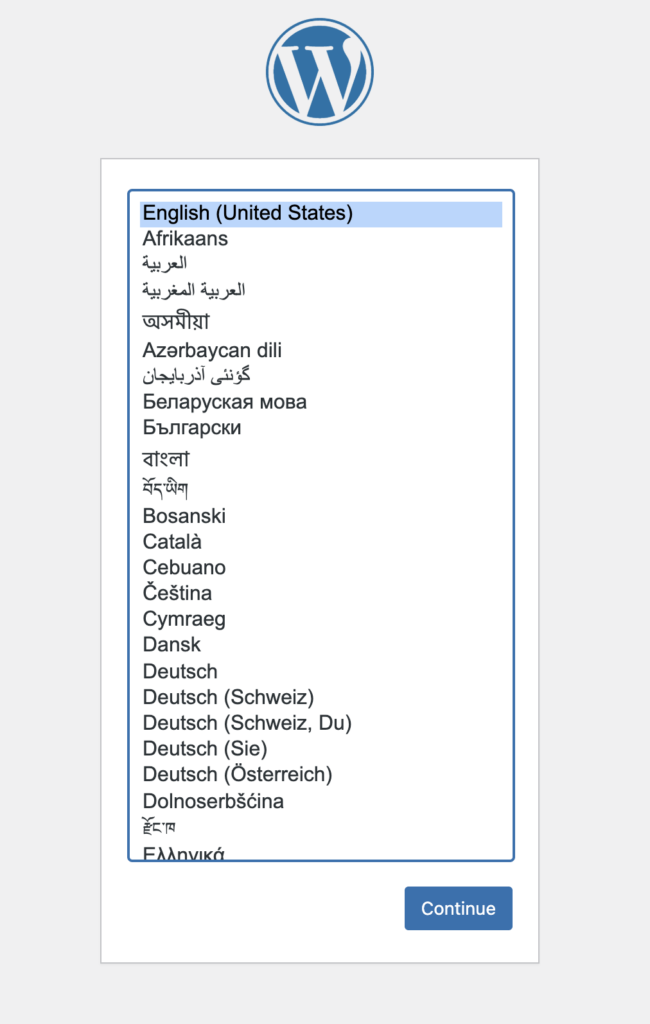Viewport: 650px width, 1024px height.
Task: Select Български language option
Action: pos(192,428)
